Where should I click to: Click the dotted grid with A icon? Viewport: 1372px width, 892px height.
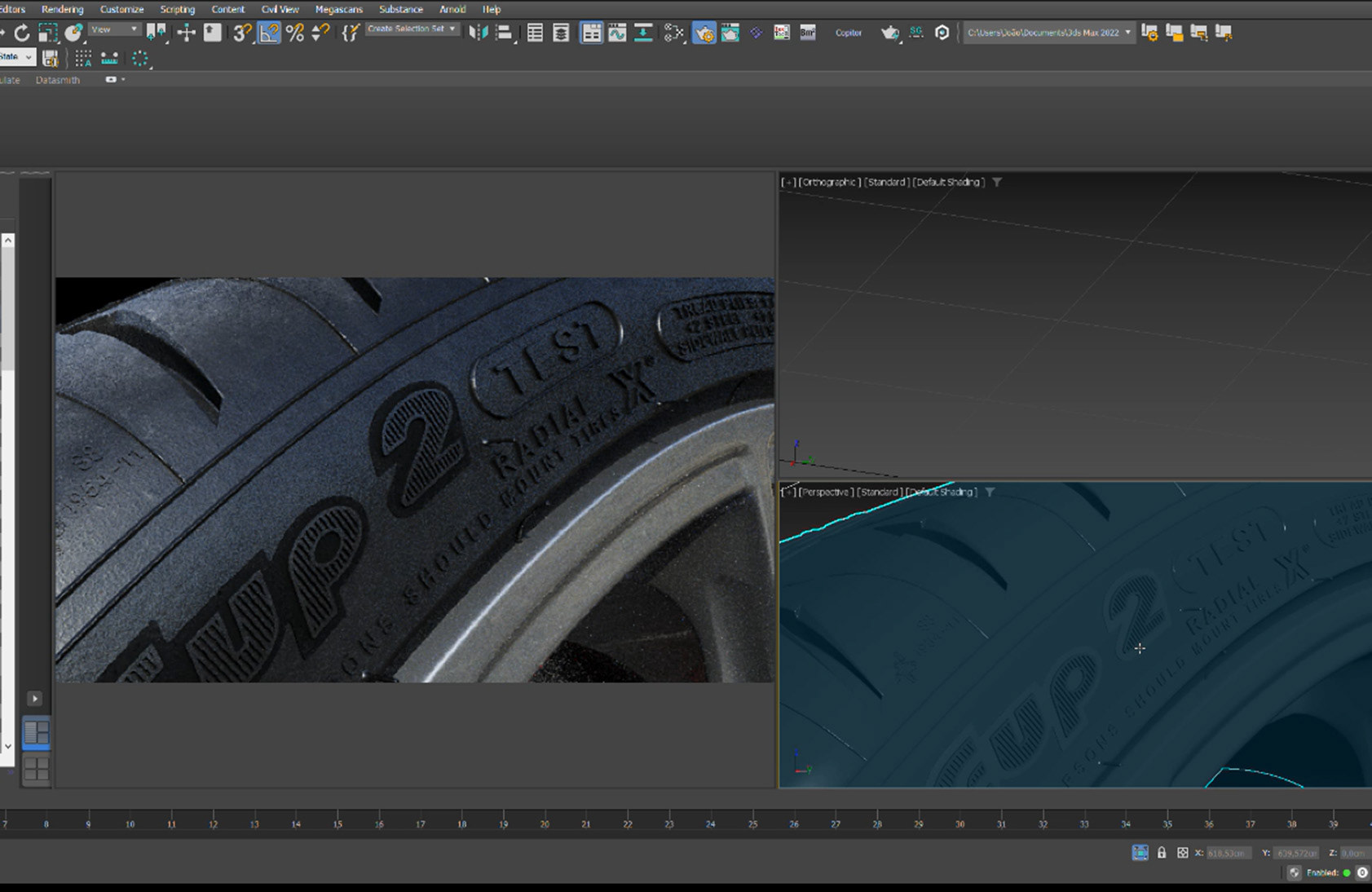tap(83, 58)
